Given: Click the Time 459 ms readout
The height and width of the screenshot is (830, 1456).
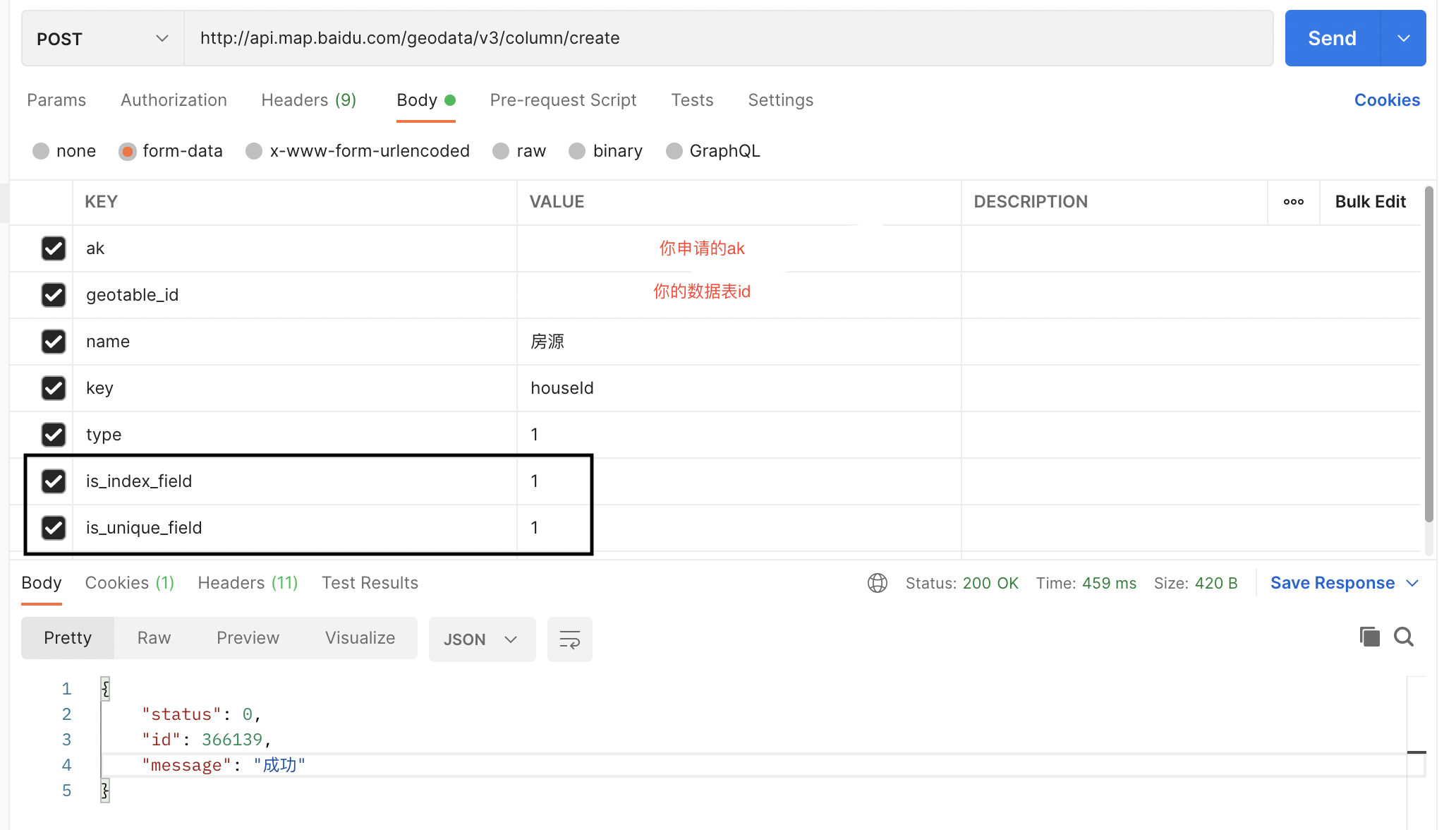Looking at the screenshot, I should (1086, 583).
